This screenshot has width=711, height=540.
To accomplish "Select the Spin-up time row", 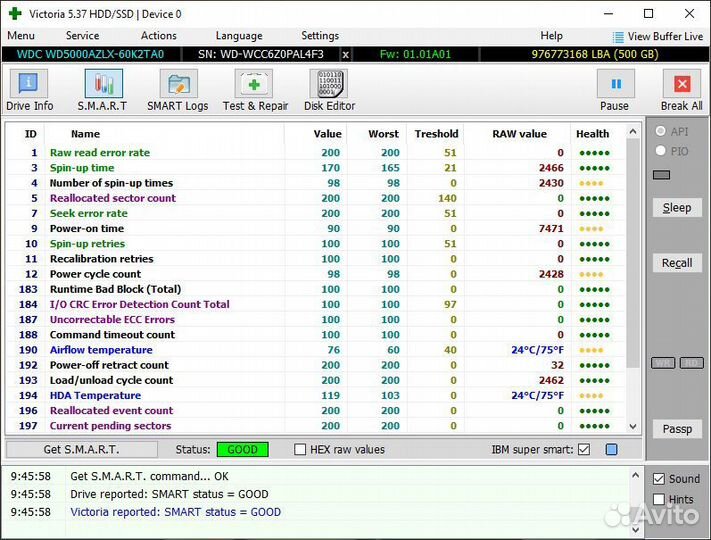I will pyautogui.click(x=316, y=168).
